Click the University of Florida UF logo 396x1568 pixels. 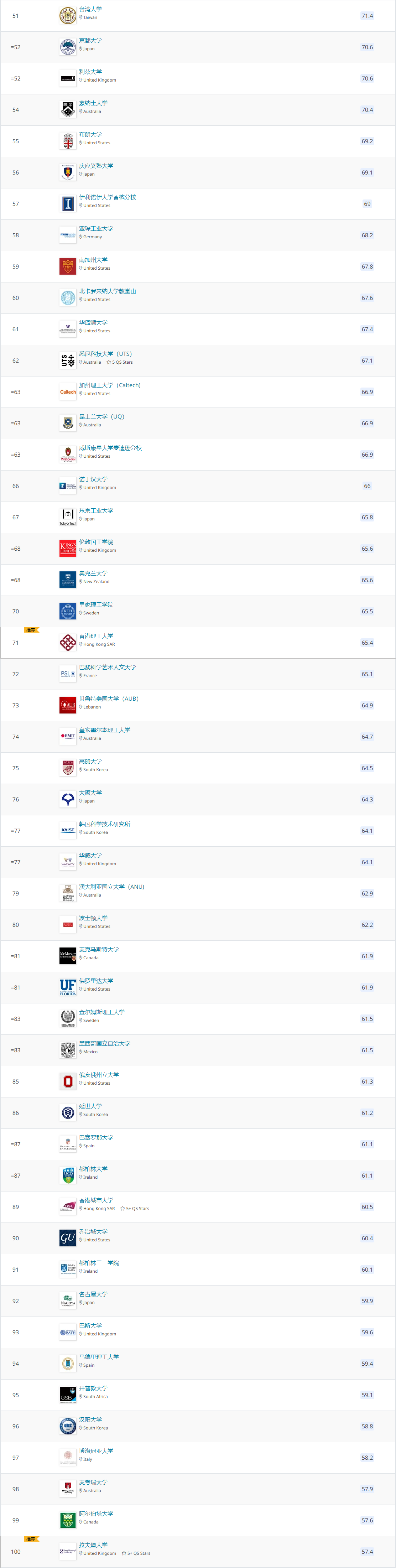click(x=68, y=987)
